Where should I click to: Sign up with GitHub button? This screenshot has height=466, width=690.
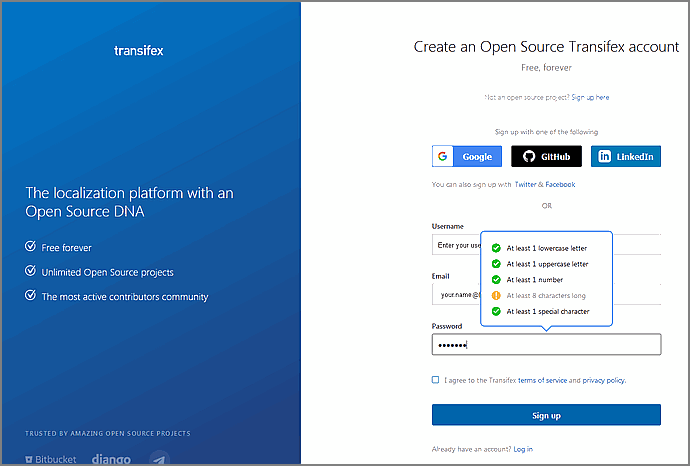click(546, 156)
